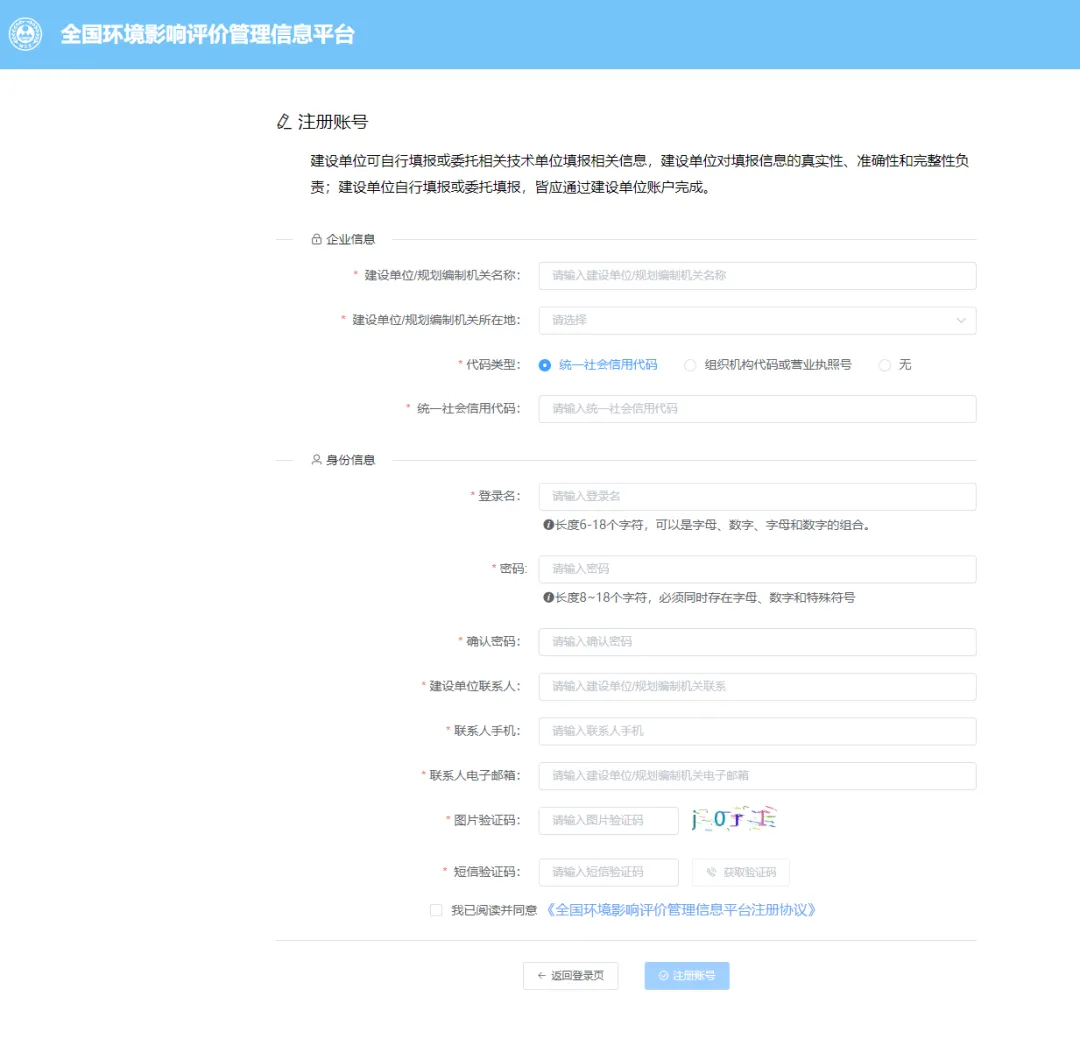Viewport: 1080px width, 1060px height.
Task: Select the 无 code type radio button
Action: [884, 365]
